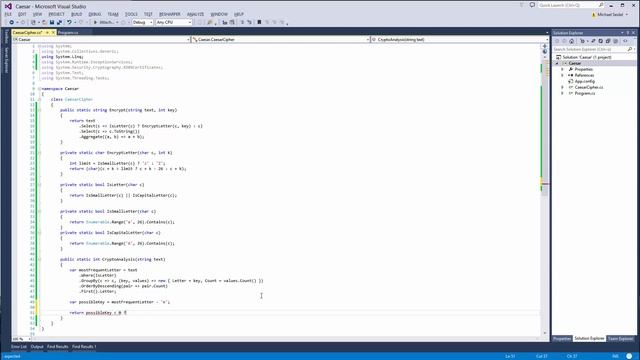Select Solution 'Caesar' node
Image resolution: width=640 pixels, height=360 pixels.
pos(587,57)
